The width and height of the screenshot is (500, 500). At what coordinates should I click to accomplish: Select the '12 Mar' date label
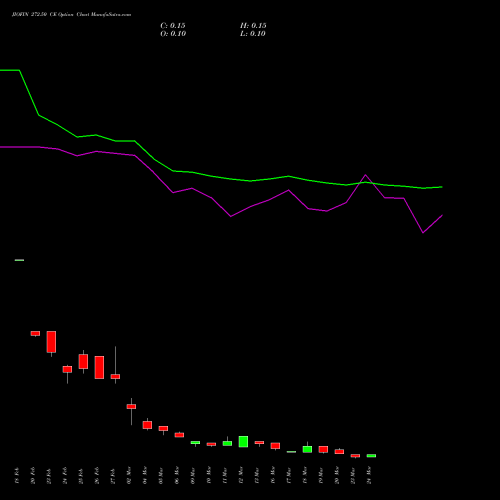[241, 476]
